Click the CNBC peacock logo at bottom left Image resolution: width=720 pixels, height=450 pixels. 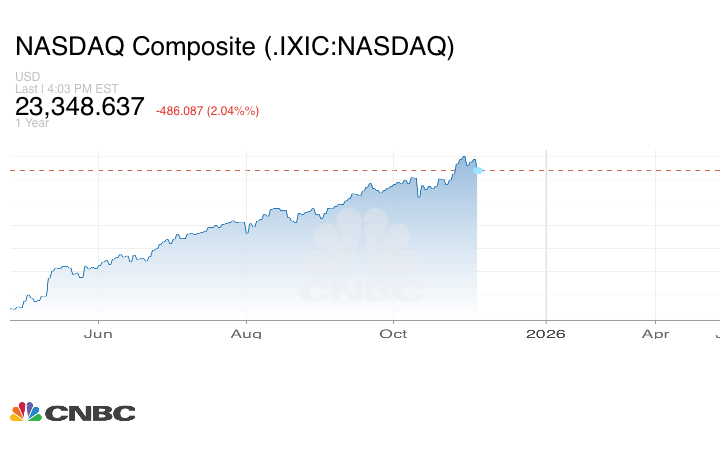click(x=25, y=412)
